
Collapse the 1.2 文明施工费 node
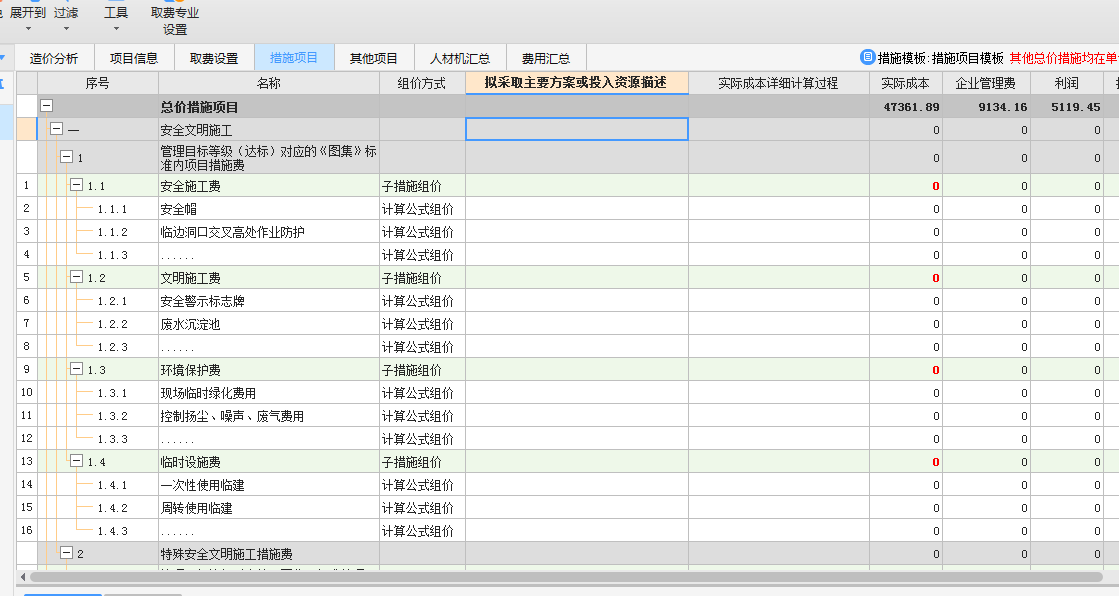(76, 277)
